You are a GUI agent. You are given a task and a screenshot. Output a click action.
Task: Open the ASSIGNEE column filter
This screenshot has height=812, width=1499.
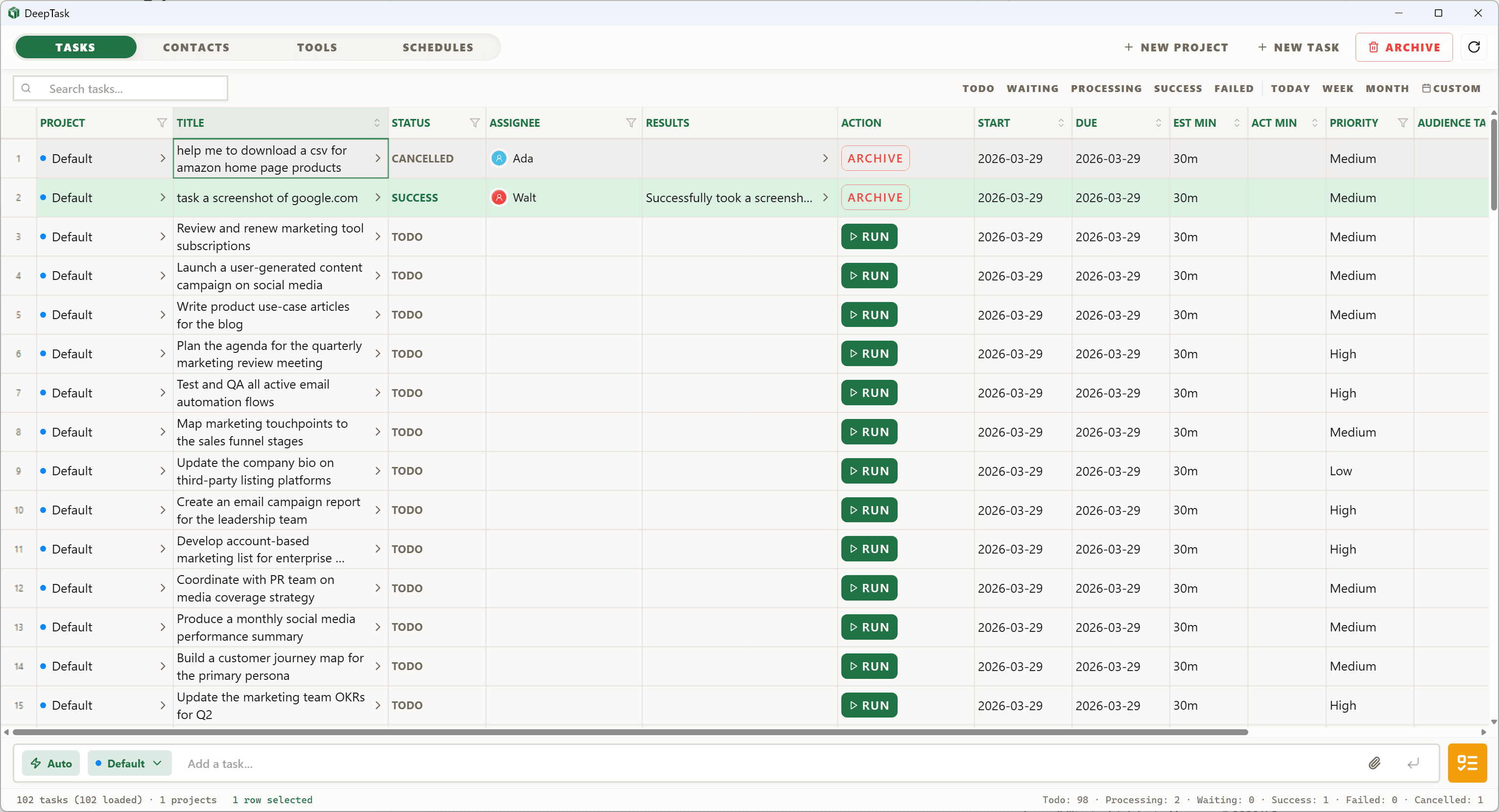(x=630, y=123)
